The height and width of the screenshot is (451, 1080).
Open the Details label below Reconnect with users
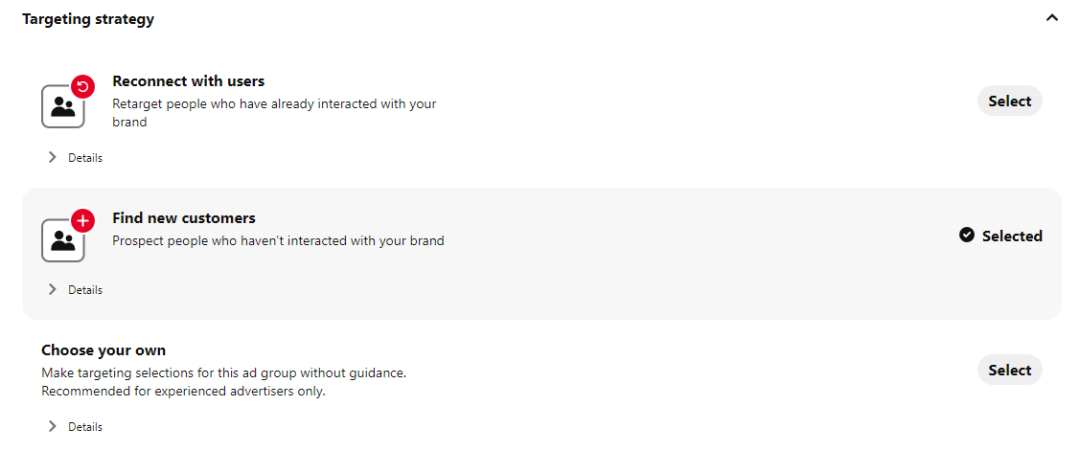[x=85, y=158]
